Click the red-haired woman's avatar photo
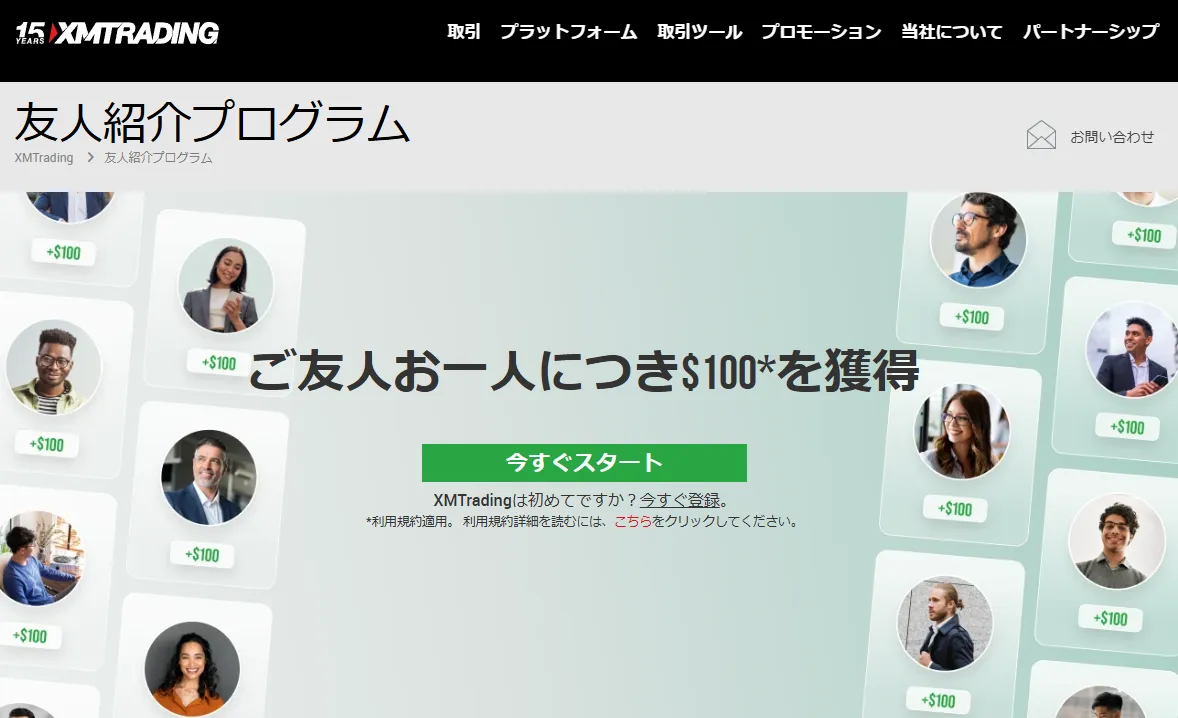Image resolution: width=1178 pixels, height=718 pixels. pos(960,430)
